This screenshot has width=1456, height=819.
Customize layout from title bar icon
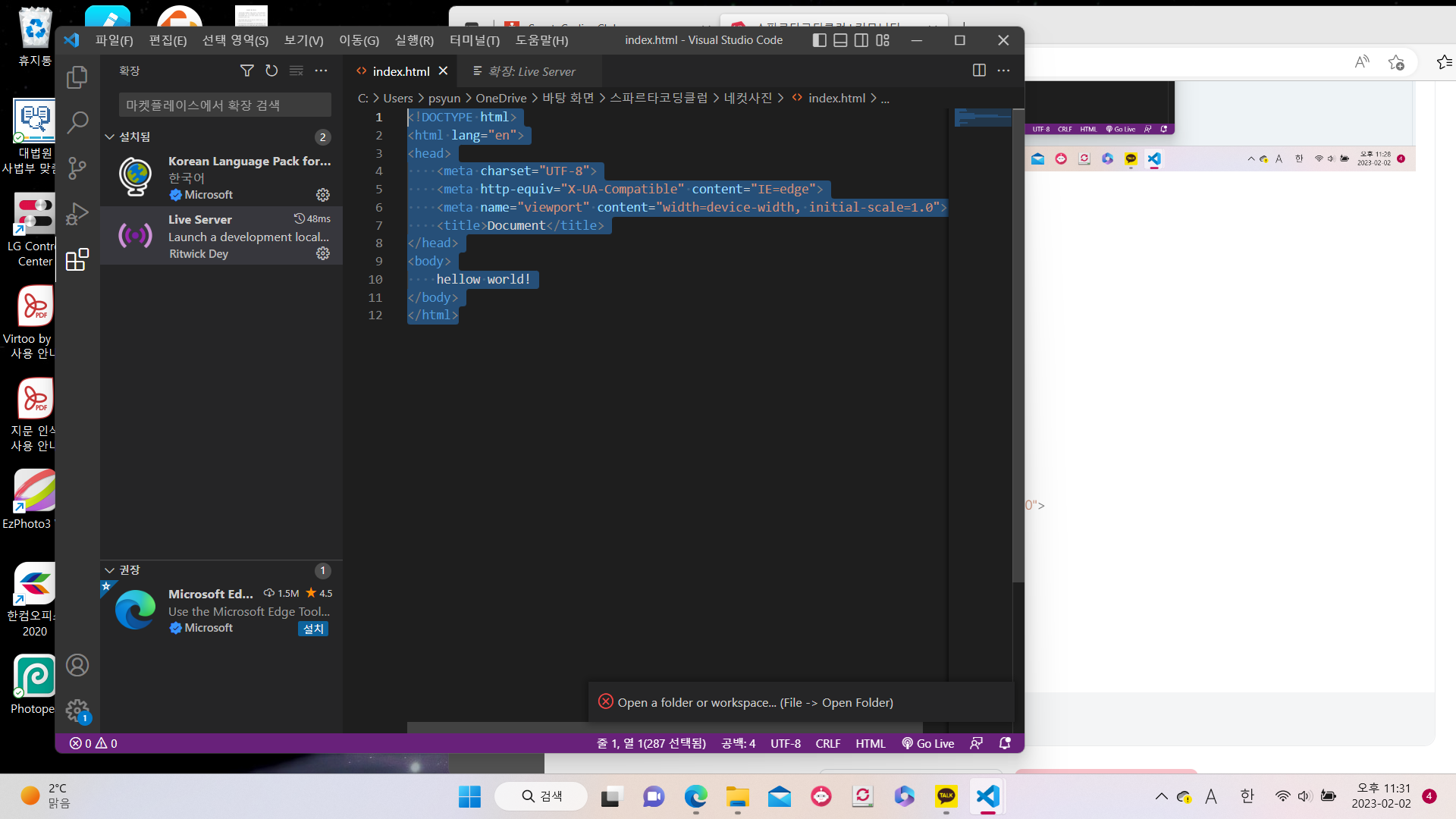(x=883, y=40)
